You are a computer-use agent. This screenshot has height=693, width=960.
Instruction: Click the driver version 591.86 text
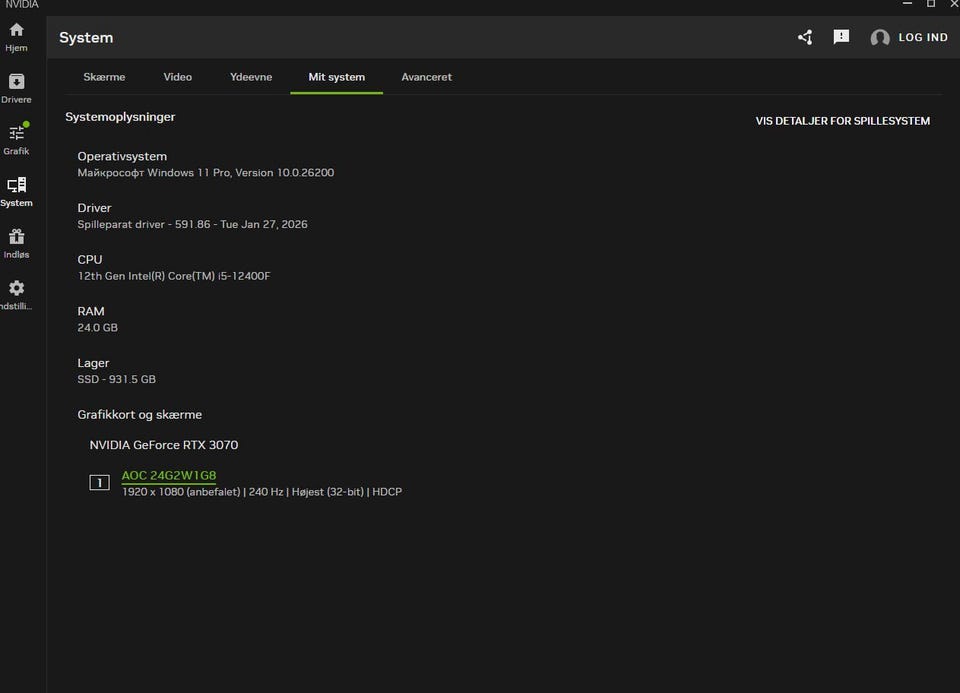[x=192, y=225]
